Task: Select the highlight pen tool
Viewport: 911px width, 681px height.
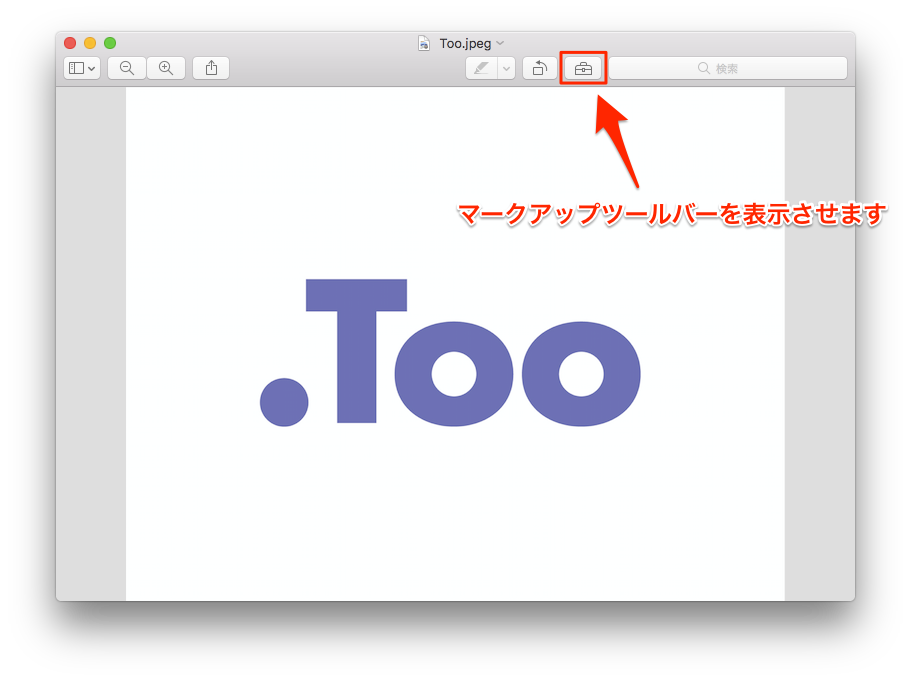Action: coord(482,68)
